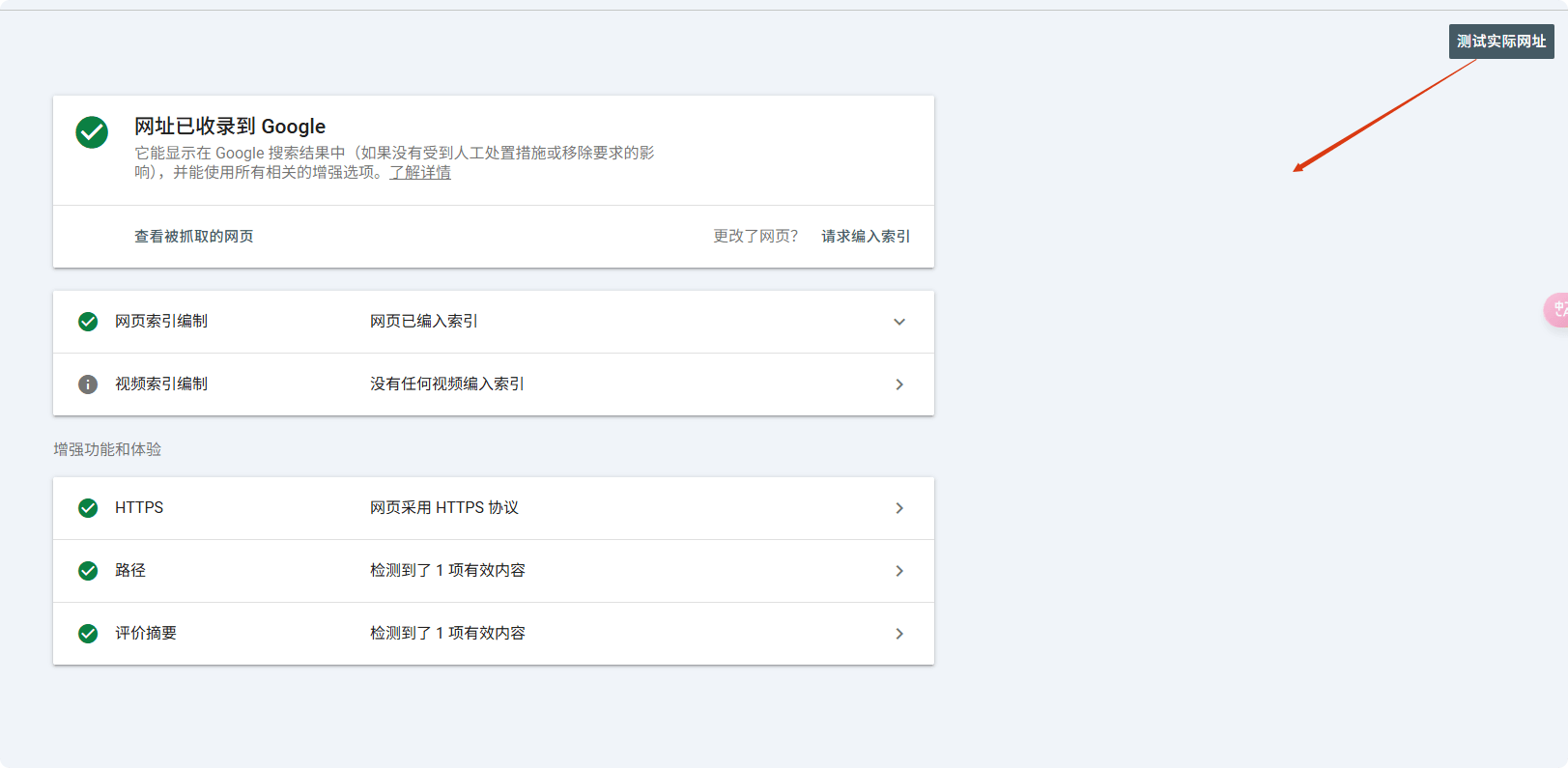Open 路径 row details chevron

(x=899, y=571)
